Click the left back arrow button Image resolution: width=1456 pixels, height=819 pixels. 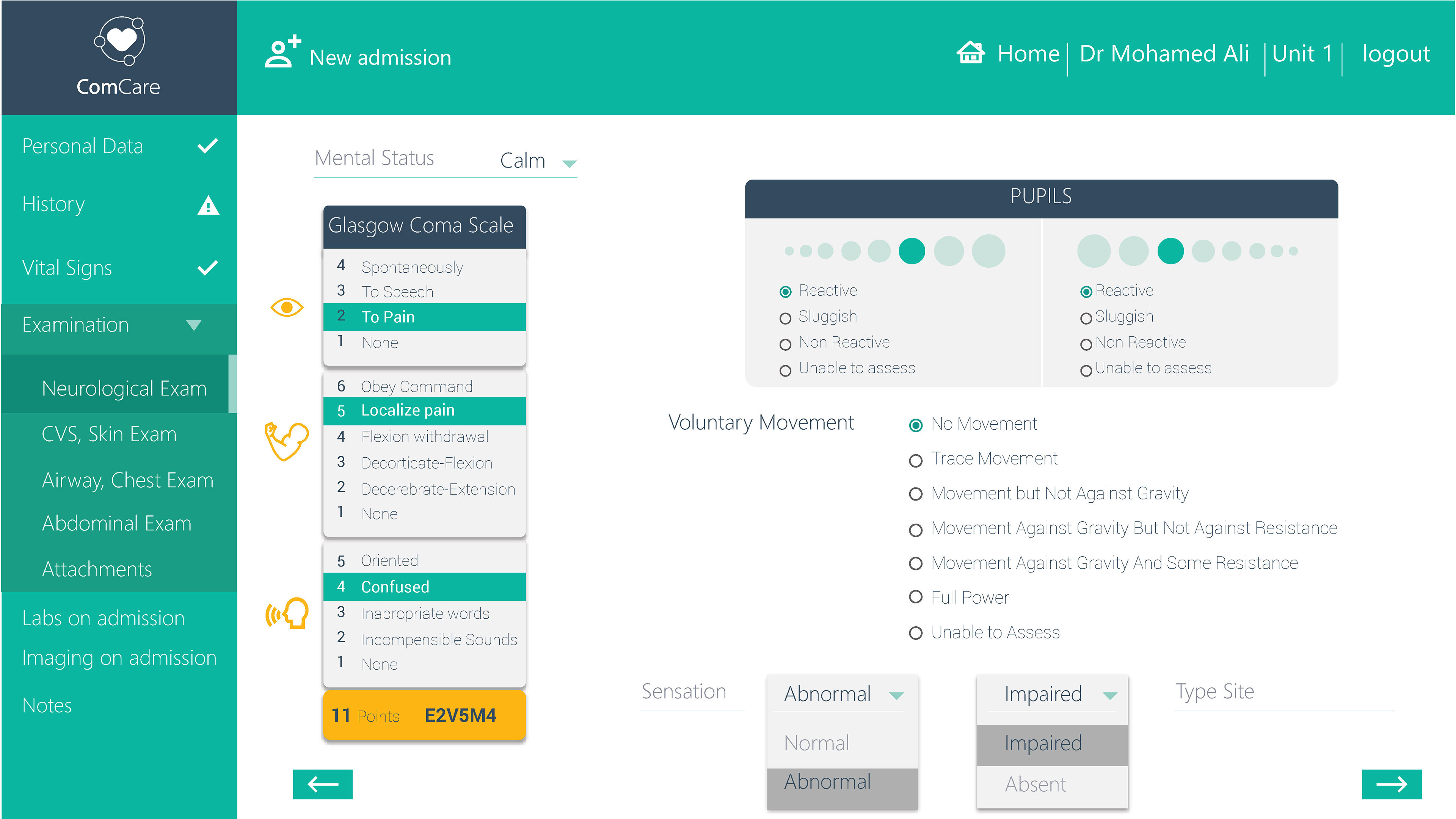[322, 784]
